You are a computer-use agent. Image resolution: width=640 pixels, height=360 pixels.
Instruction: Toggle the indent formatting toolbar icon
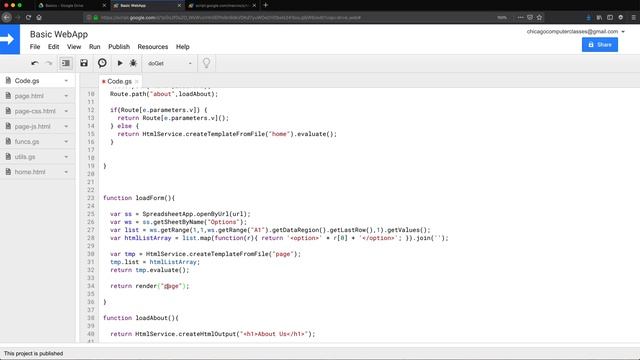[66, 63]
